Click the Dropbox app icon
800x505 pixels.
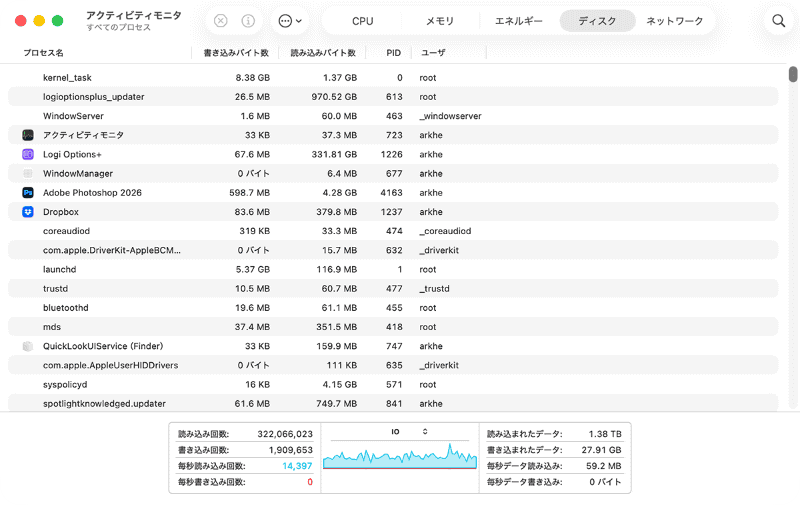(x=28, y=212)
